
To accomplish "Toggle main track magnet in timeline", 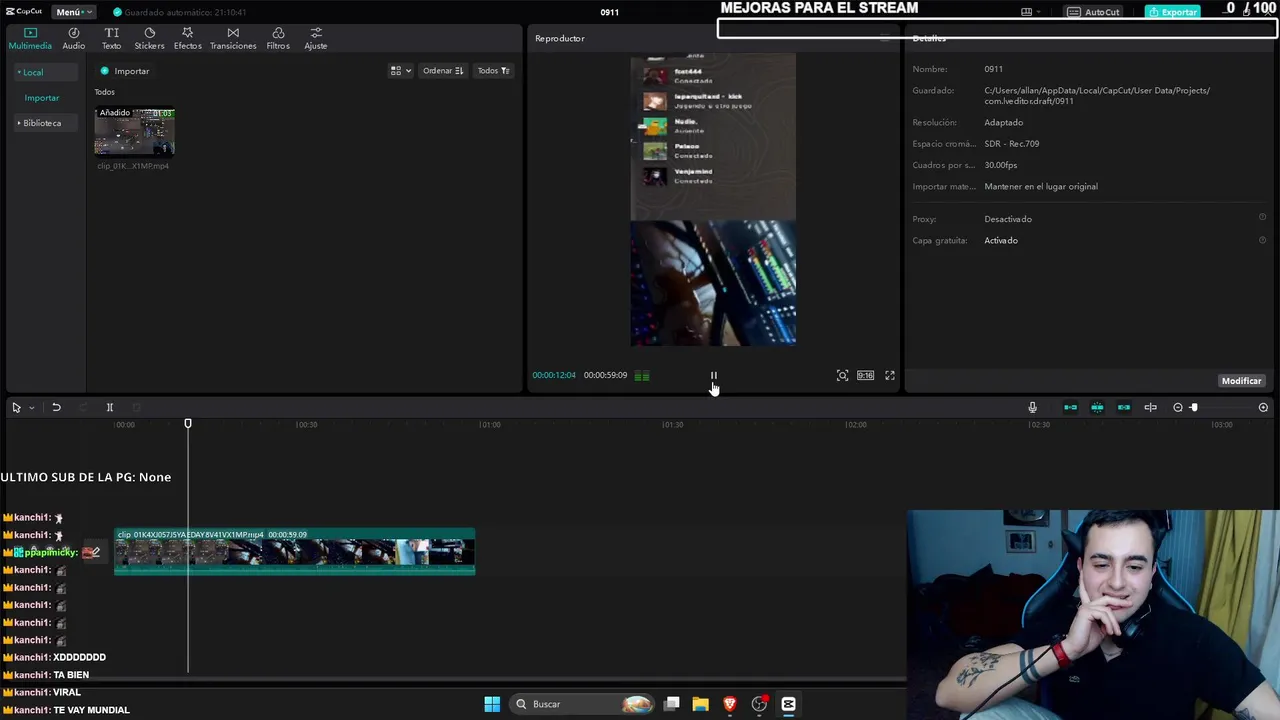I will click(1070, 407).
